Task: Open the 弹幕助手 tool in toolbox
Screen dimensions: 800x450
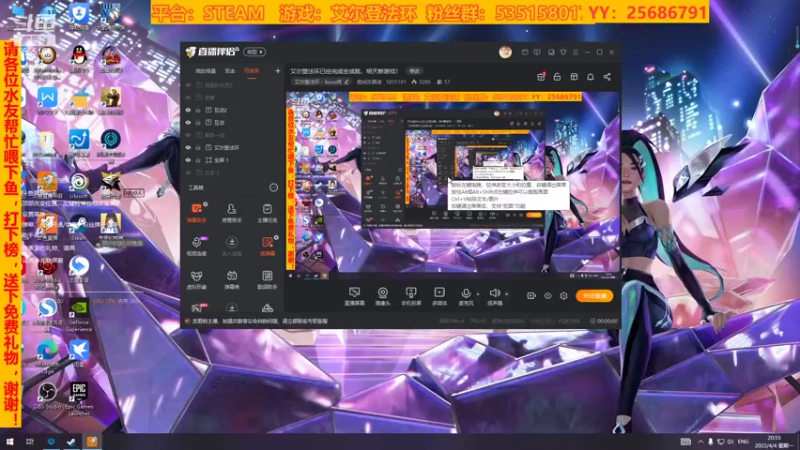Action: coord(196,213)
